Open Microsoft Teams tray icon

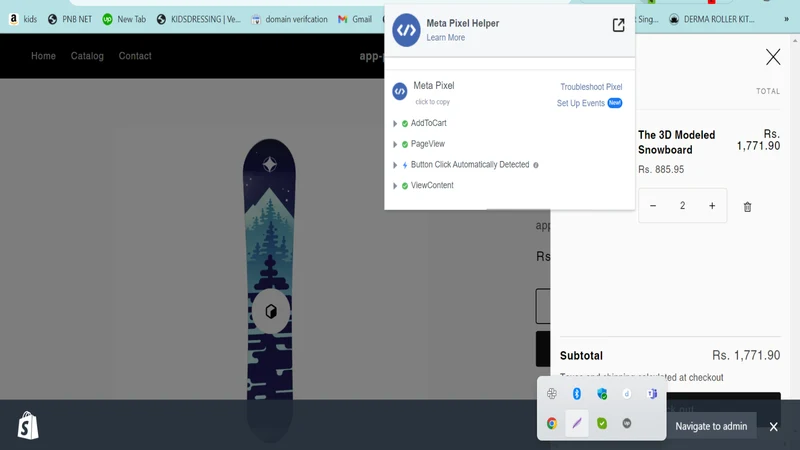[652, 393]
